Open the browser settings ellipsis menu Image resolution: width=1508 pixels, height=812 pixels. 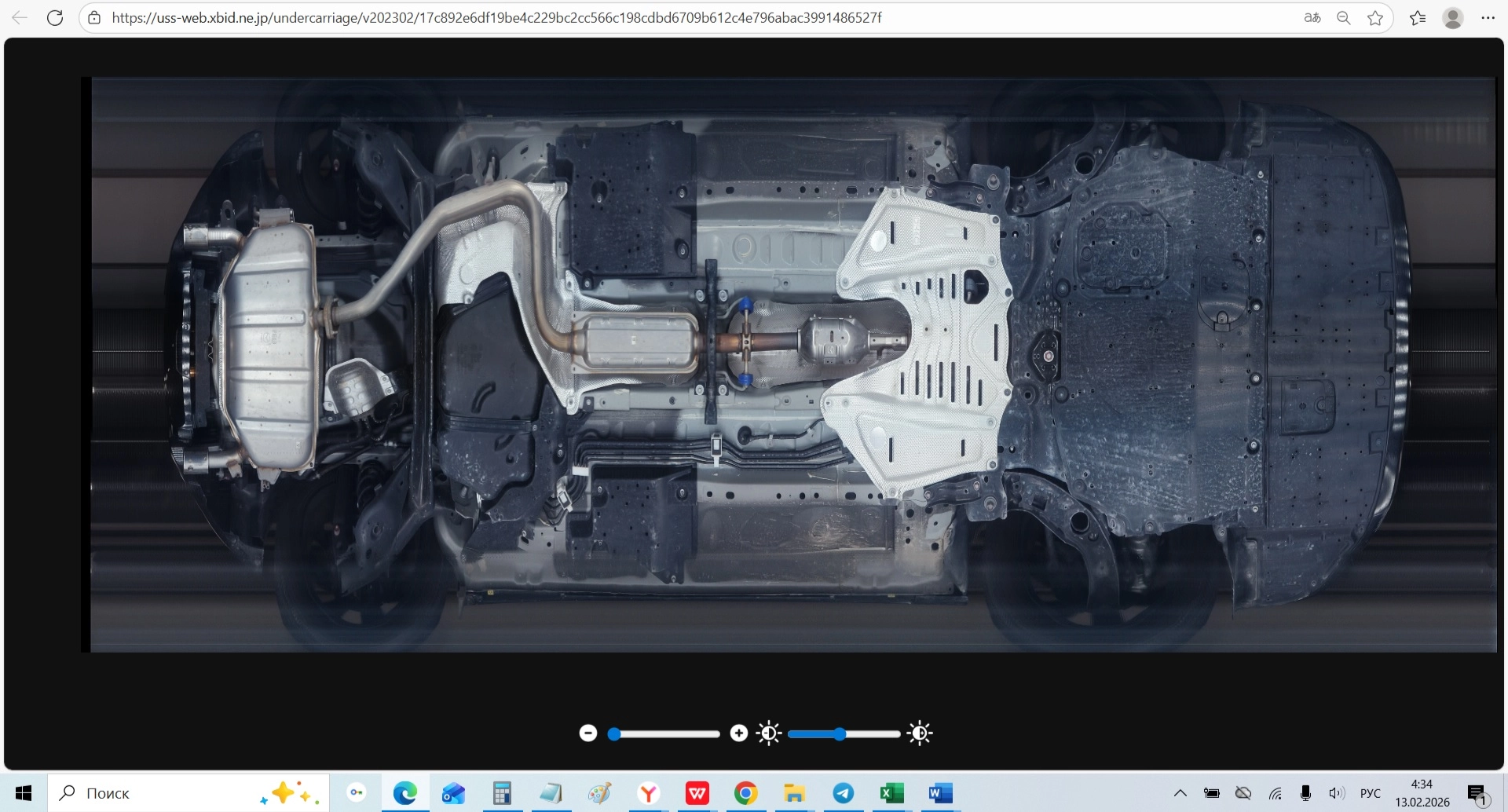[1488, 17]
